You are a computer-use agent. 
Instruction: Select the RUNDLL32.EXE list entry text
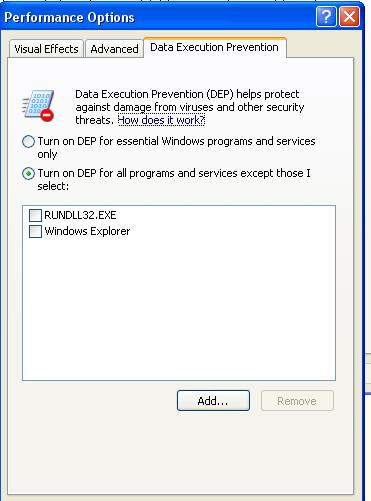click(80, 215)
